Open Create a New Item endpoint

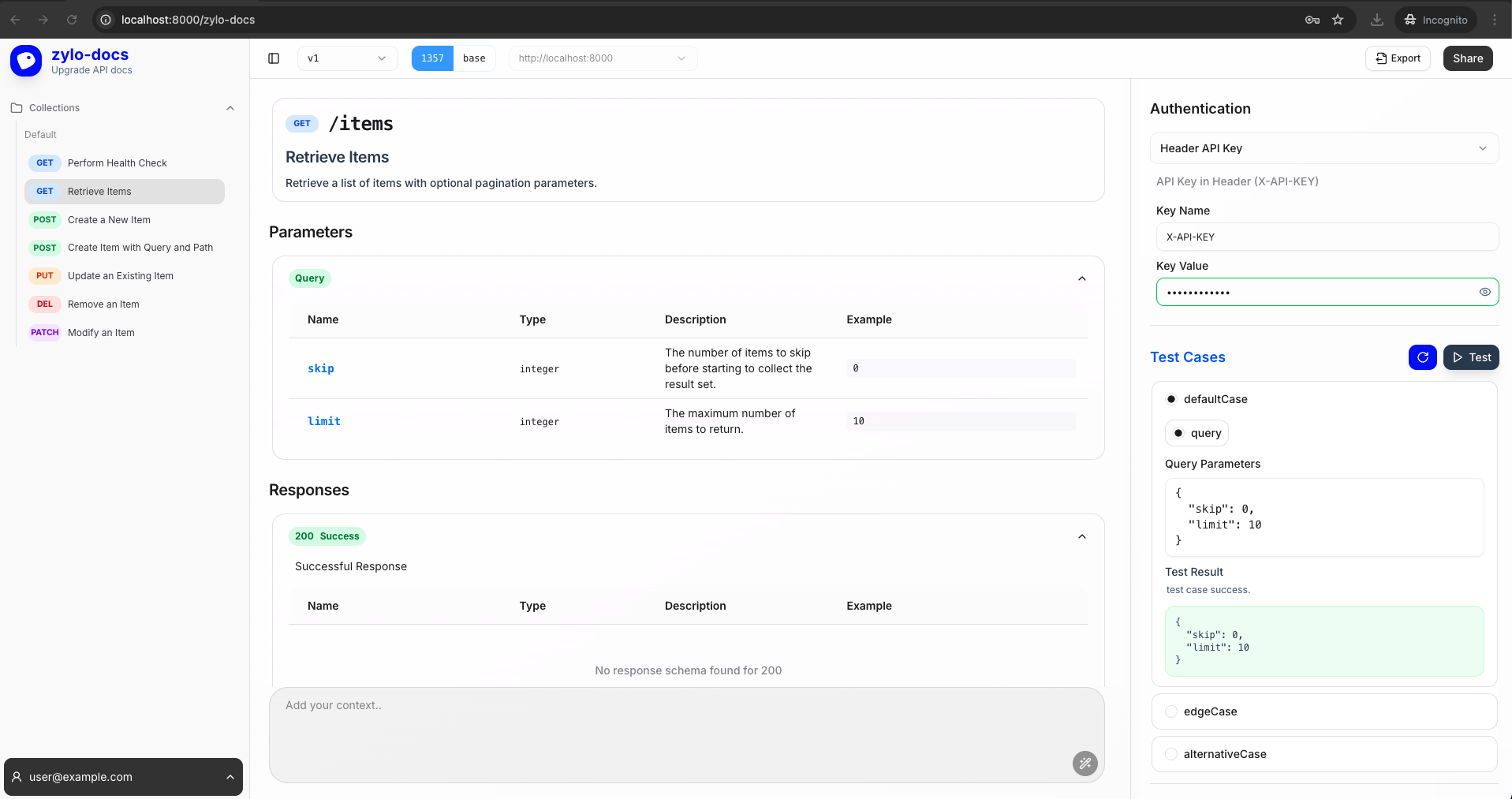pos(125,220)
